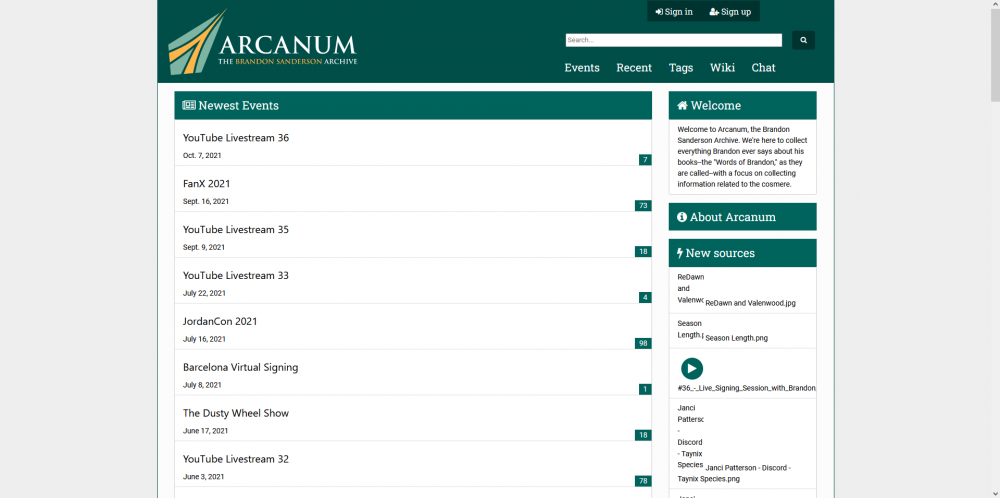Click the search magnifier button

click(x=803, y=40)
